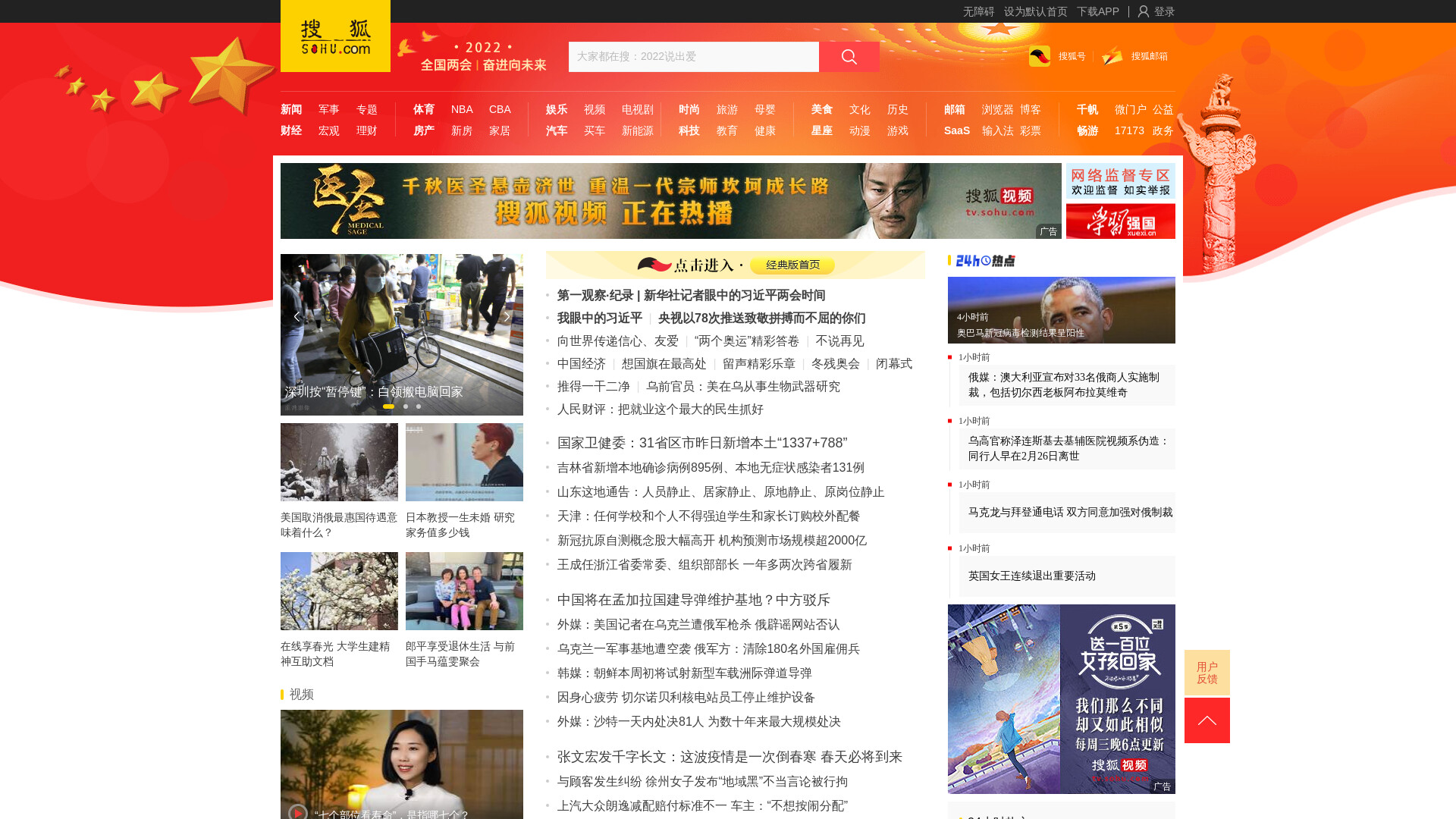Screen dimensions: 1456x819
Task: Click the back-to-top arrow button
Action: (x=1207, y=720)
